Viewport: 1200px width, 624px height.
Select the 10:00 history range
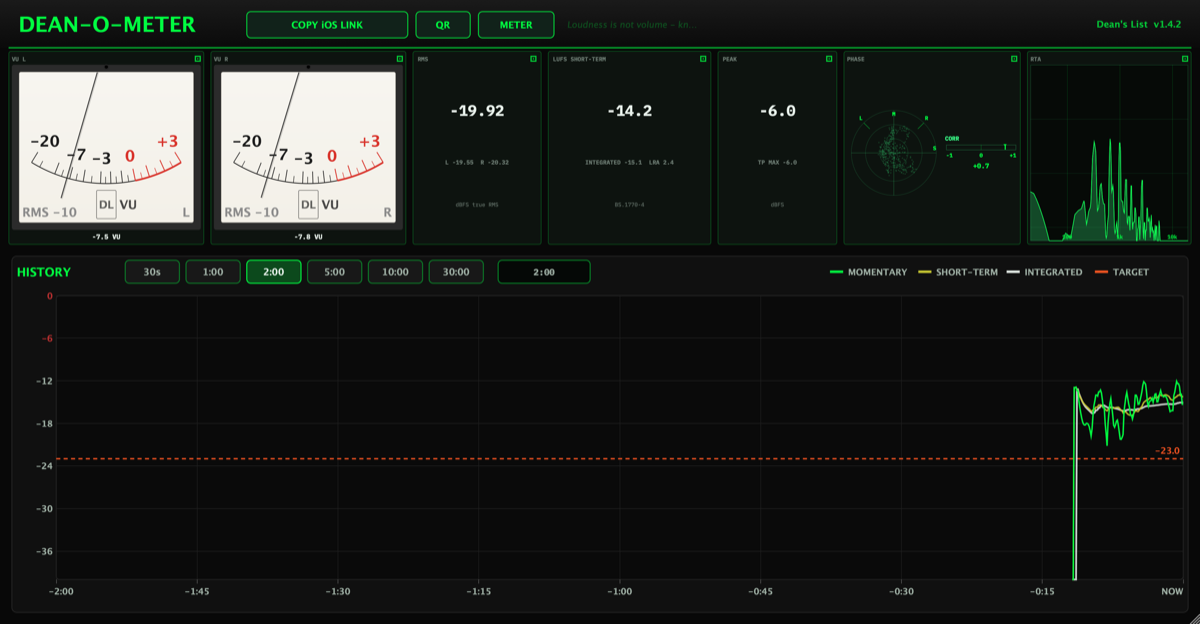point(395,272)
